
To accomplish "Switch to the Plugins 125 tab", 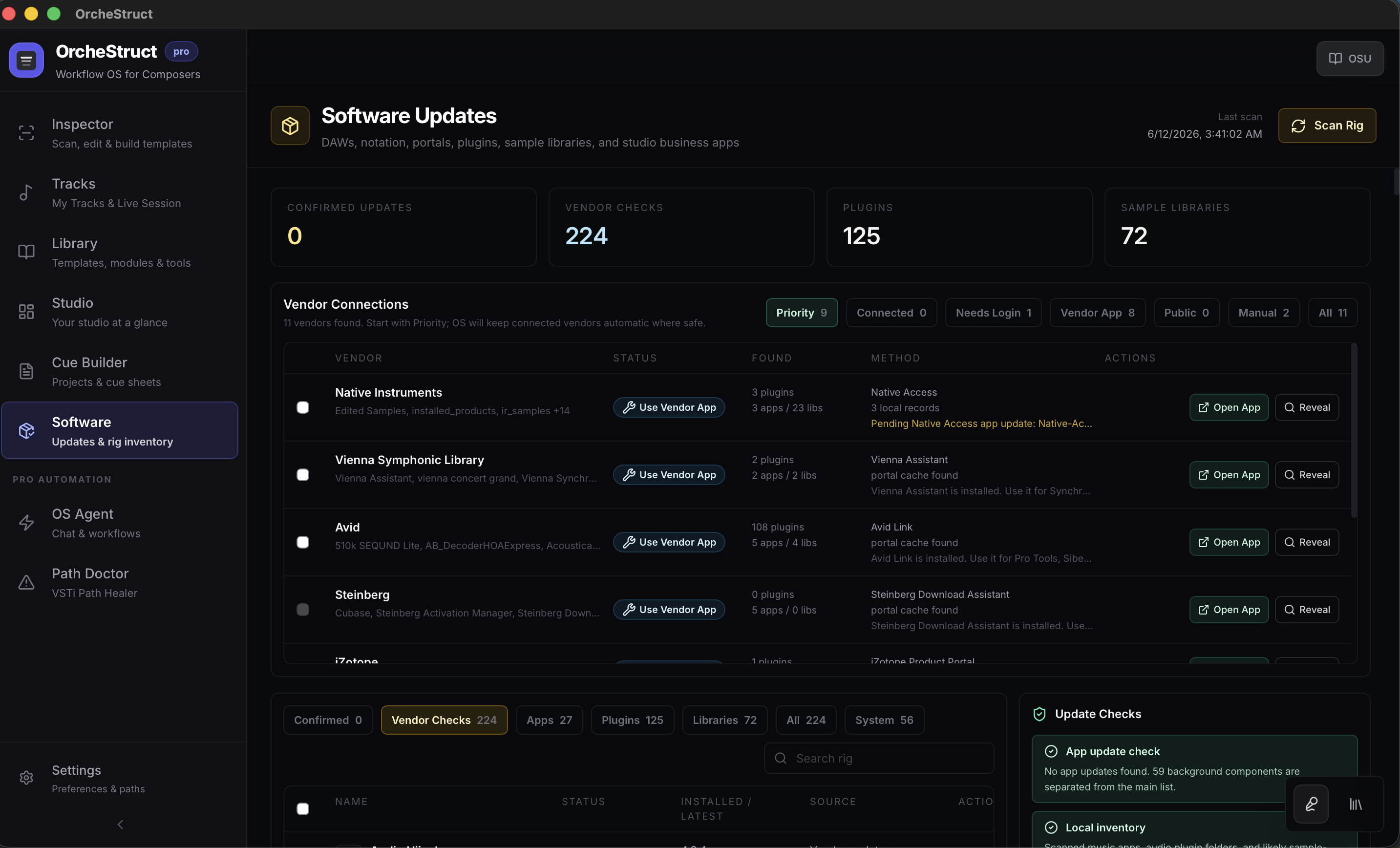I will (x=633, y=720).
